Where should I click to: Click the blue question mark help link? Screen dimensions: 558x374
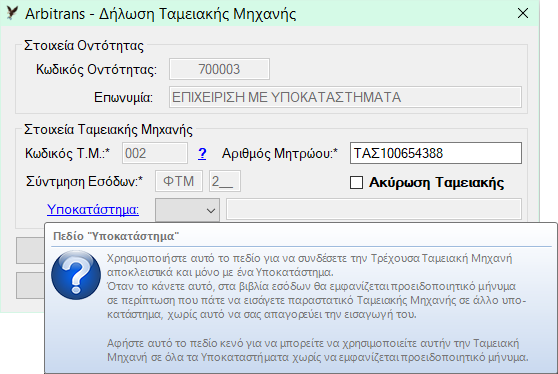202,153
